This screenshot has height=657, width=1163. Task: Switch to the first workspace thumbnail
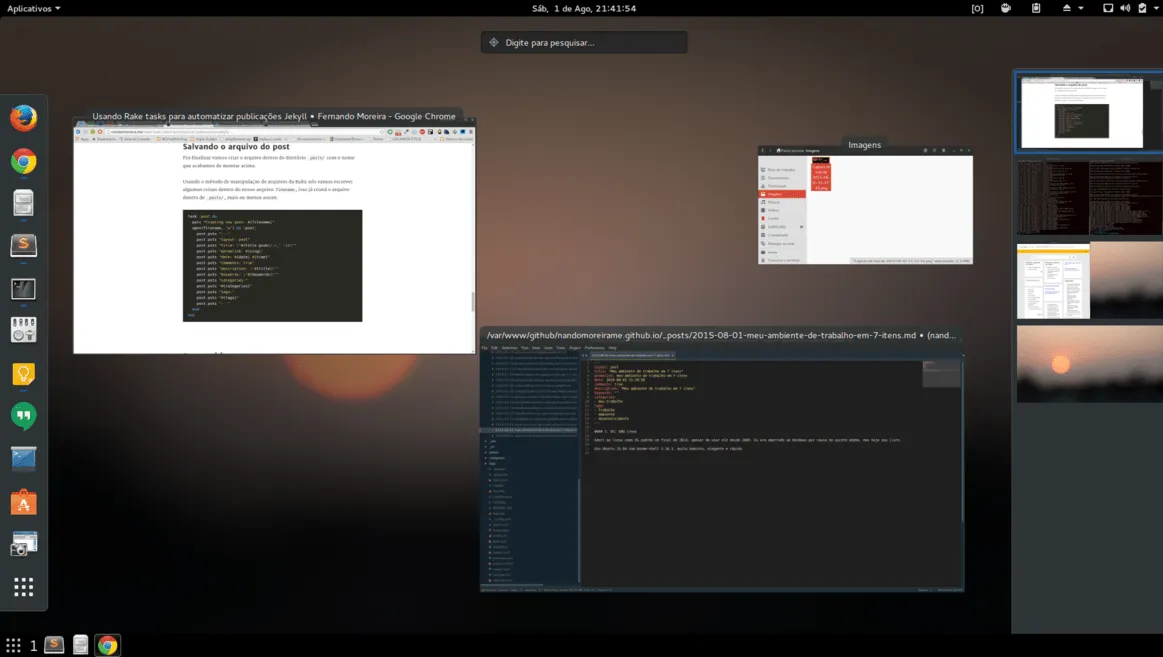1088,112
